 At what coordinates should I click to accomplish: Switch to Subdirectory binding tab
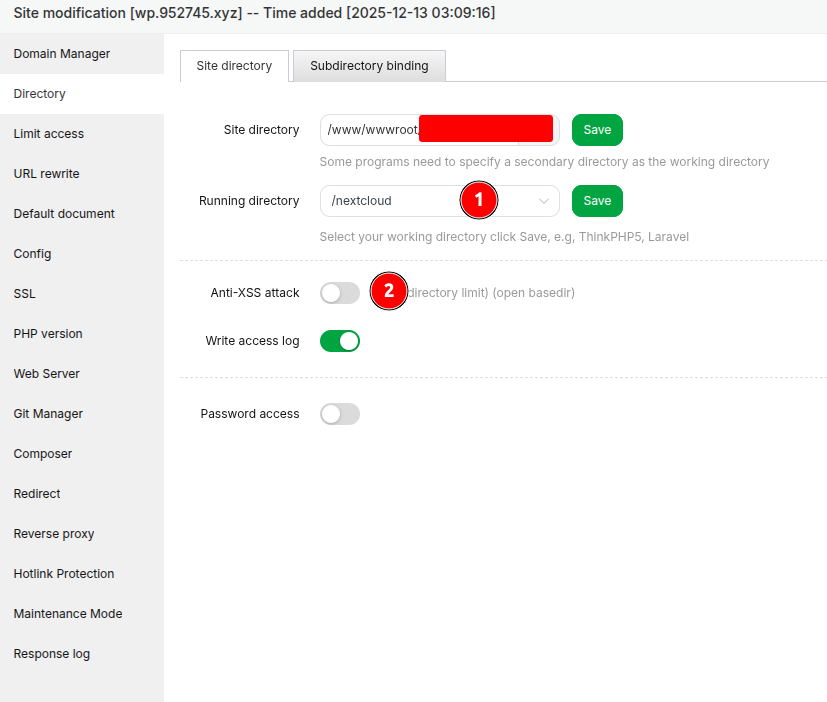click(x=369, y=66)
